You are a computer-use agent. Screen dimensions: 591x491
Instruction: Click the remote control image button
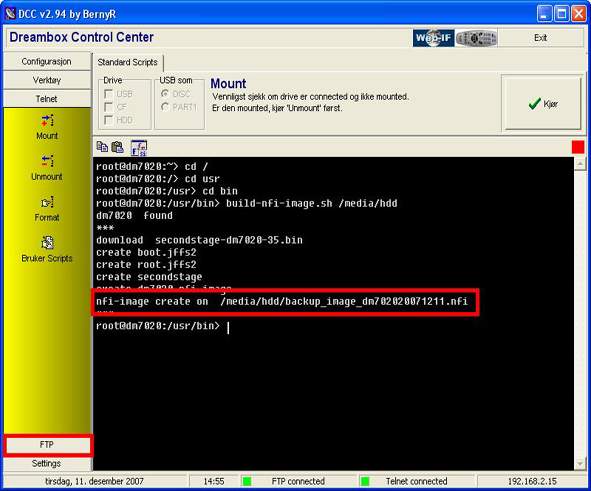click(x=476, y=38)
